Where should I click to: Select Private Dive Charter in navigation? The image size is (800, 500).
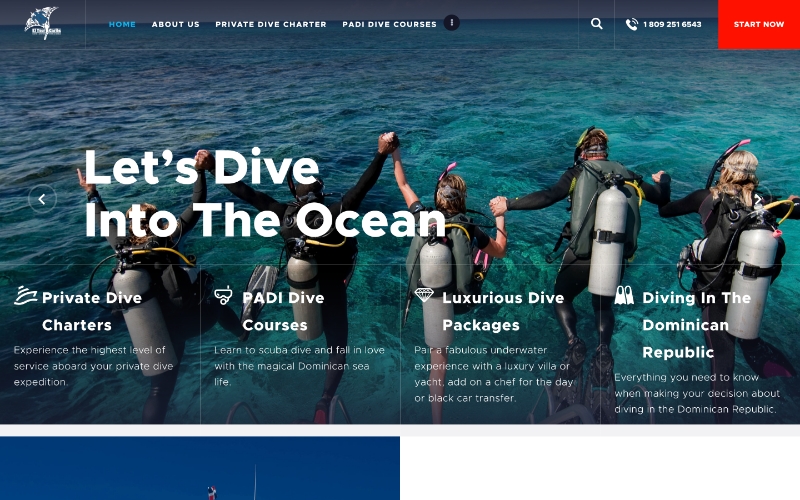[x=270, y=24]
